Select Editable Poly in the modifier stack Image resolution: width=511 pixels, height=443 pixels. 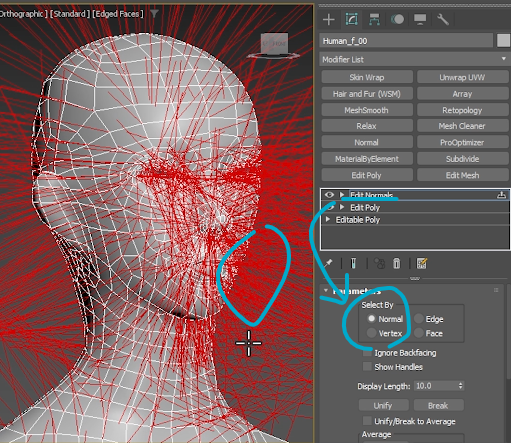tap(358, 220)
